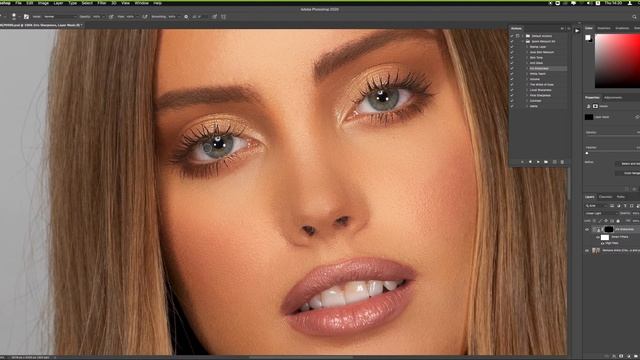Lock layer position icon
The height and width of the screenshot is (360, 640).
(606, 221)
